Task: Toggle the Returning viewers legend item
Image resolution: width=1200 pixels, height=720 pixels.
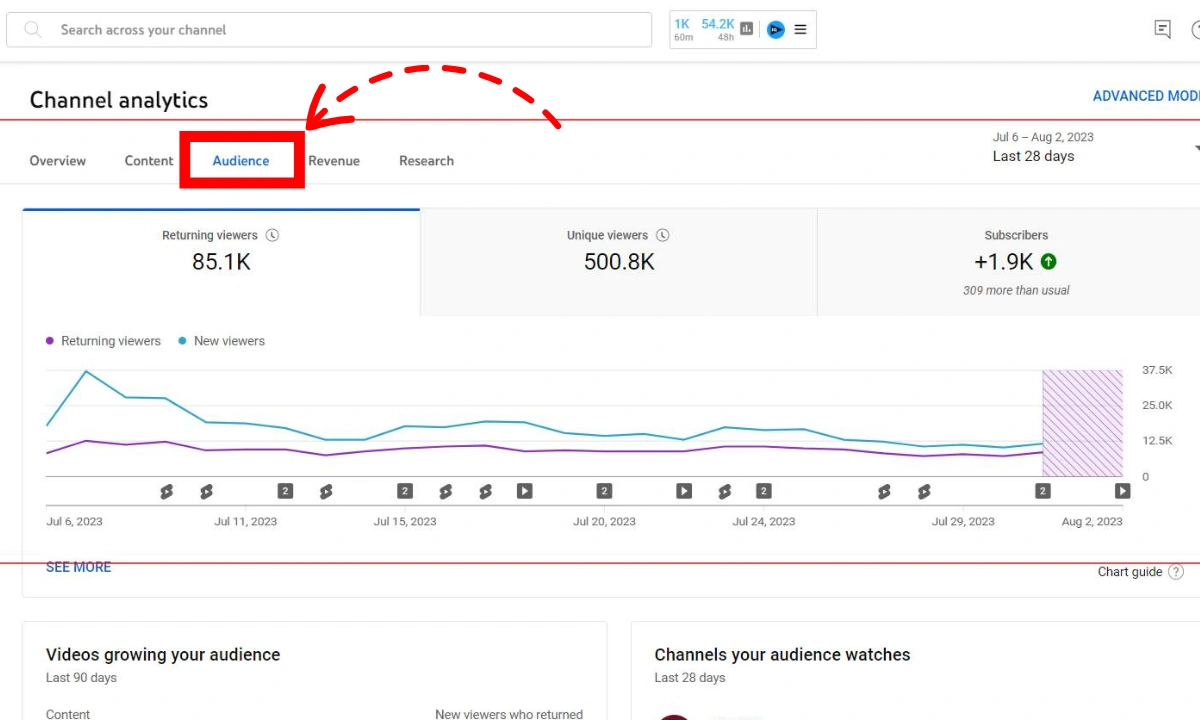Action: click(x=103, y=341)
